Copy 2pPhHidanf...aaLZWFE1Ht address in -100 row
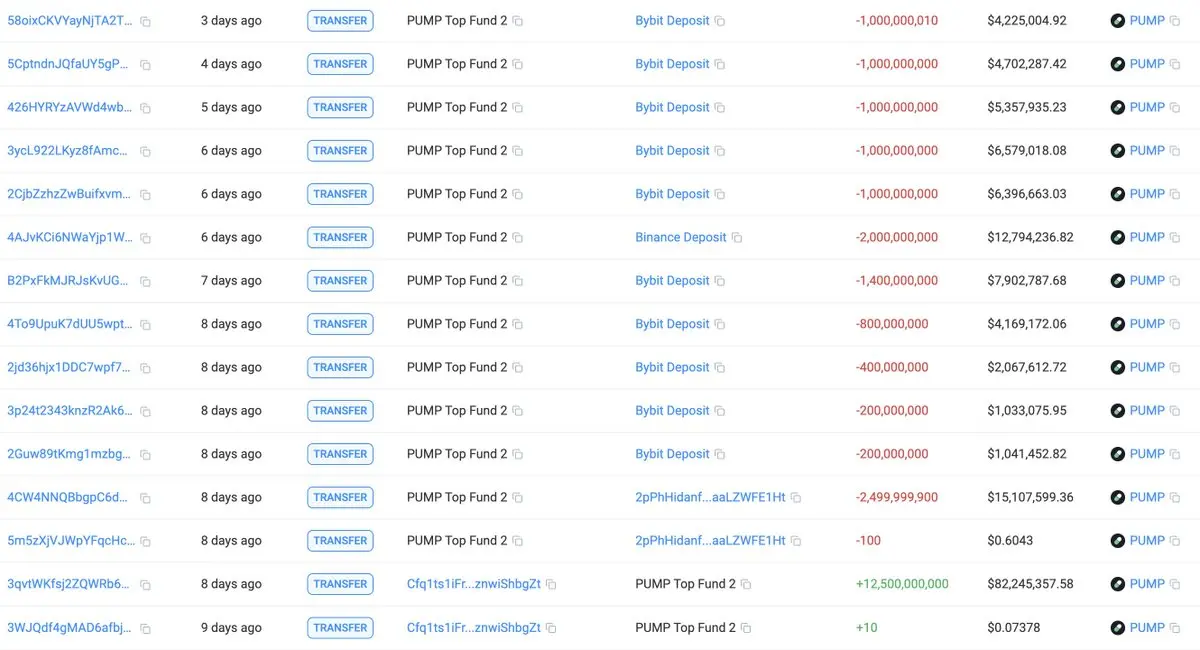Viewport: 1200px width, 650px height. tap(796, 541)
